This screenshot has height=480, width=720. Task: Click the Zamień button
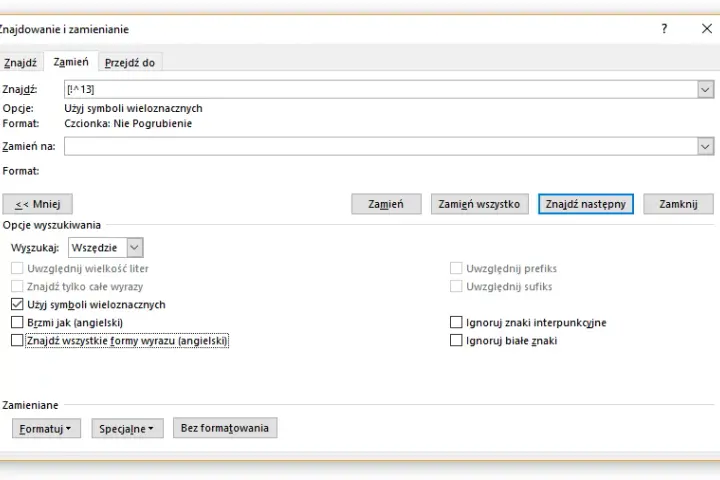point(386,204)
